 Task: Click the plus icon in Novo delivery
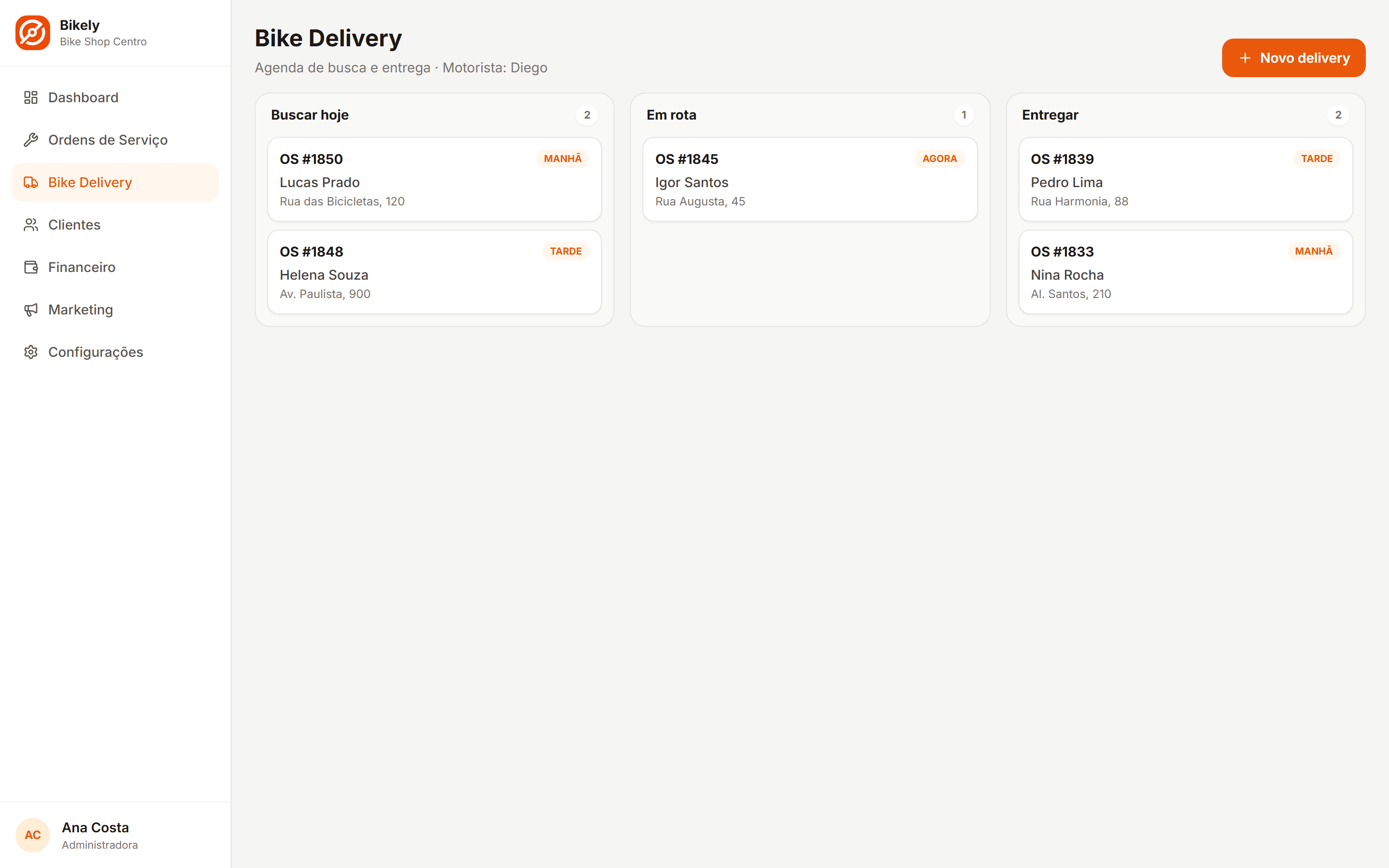click(1245, 58)
